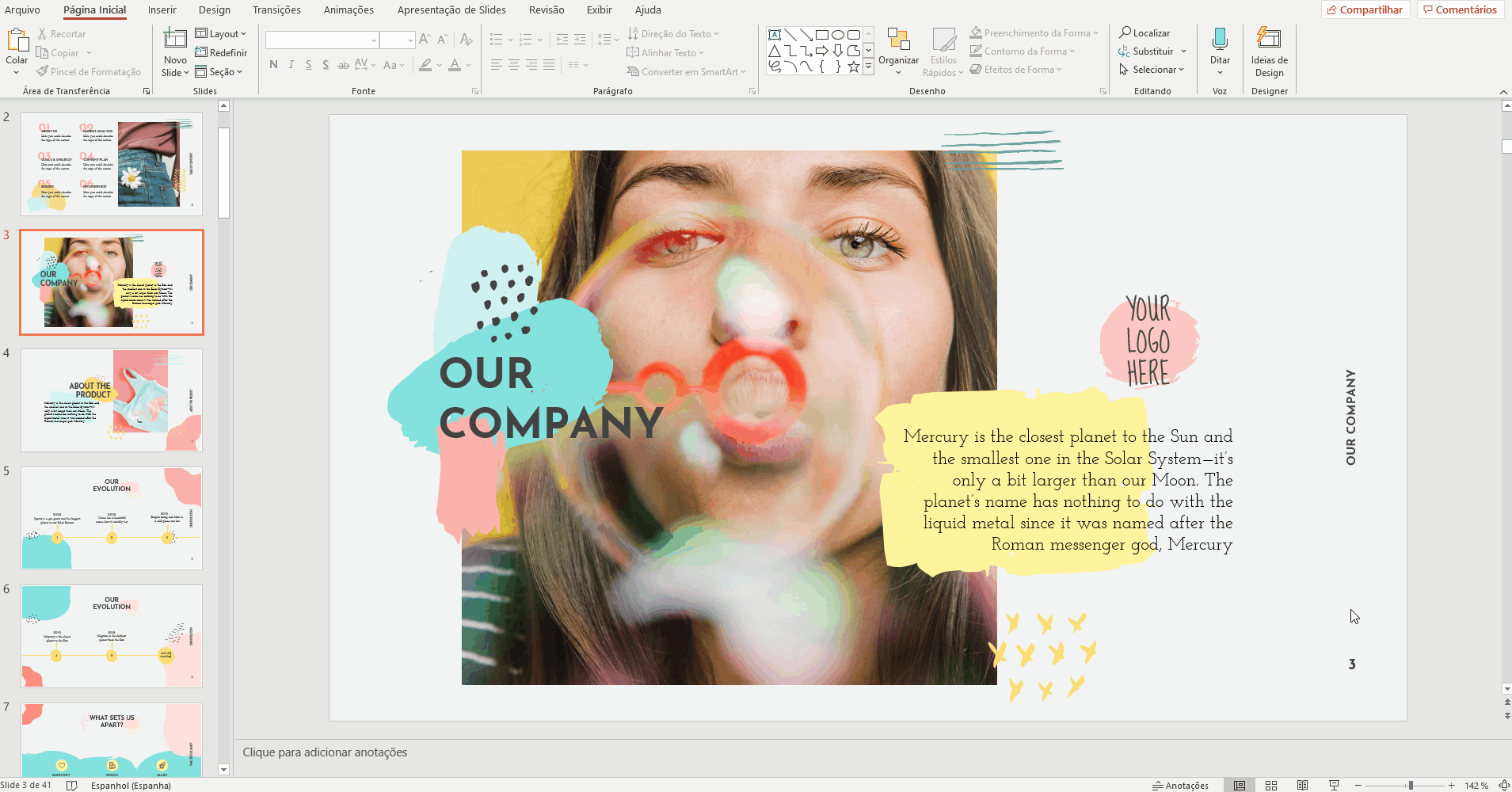Click font color swatch A
The image size is (1512, 792).
coord(455,65)
